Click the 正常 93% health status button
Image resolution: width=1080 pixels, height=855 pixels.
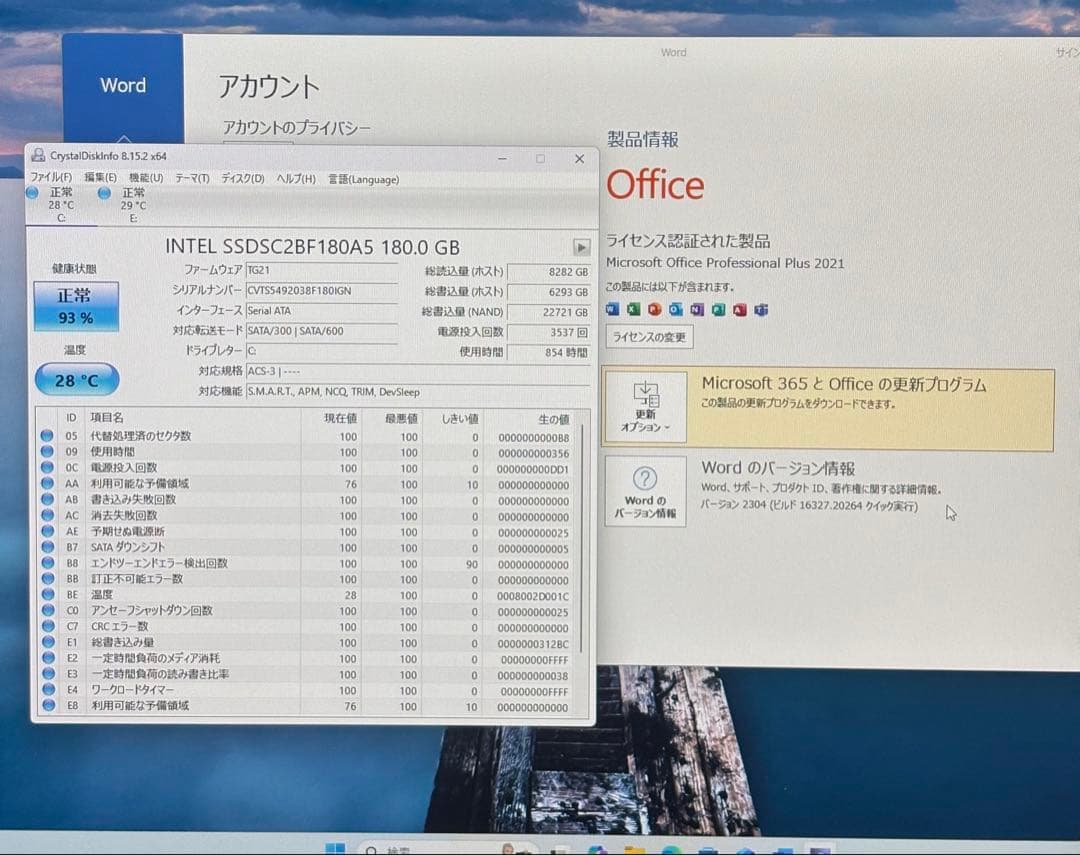(x=76, y=307)
